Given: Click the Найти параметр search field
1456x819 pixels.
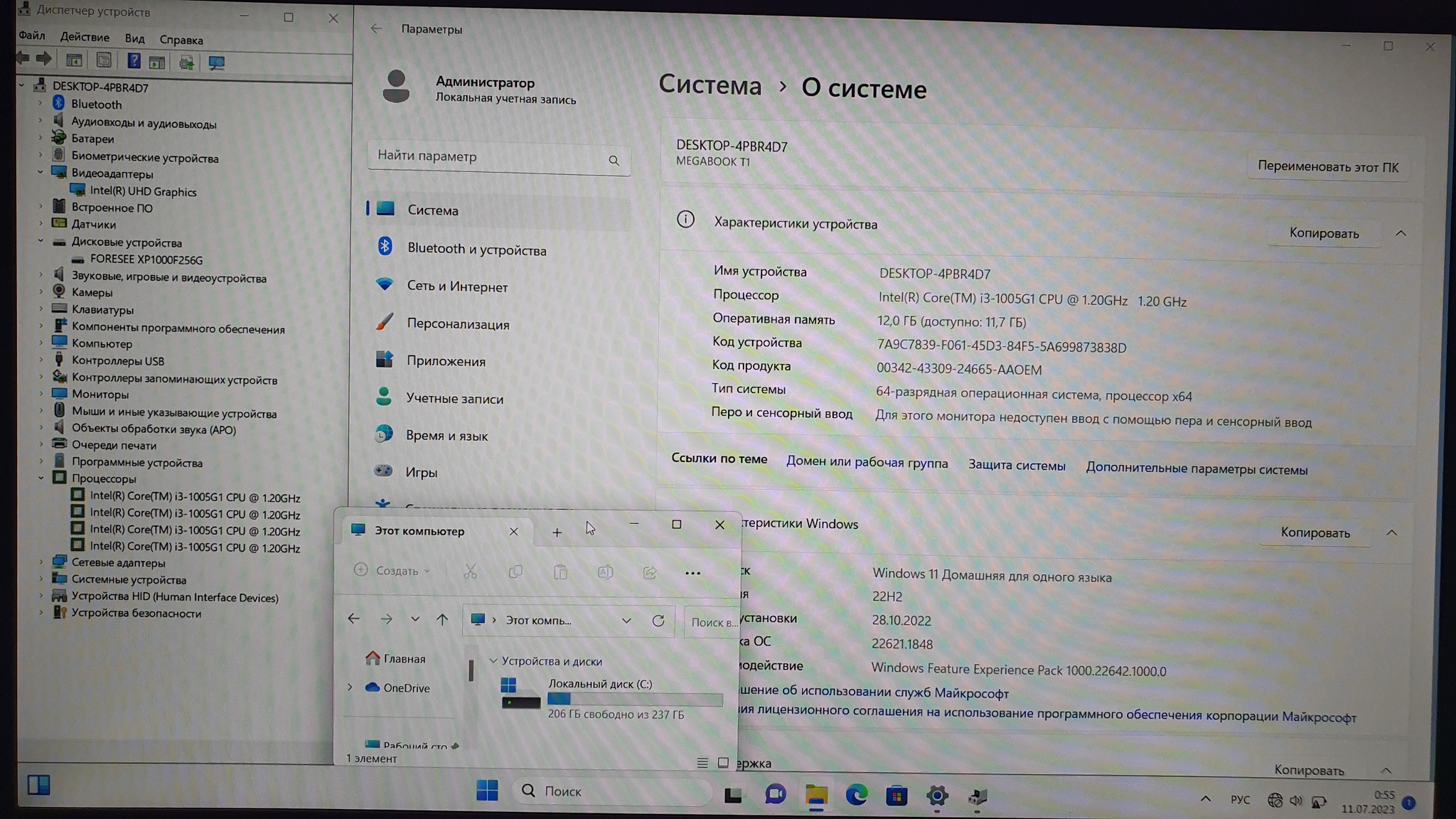Looking at the screenshot, I should (x=491, y=156).
